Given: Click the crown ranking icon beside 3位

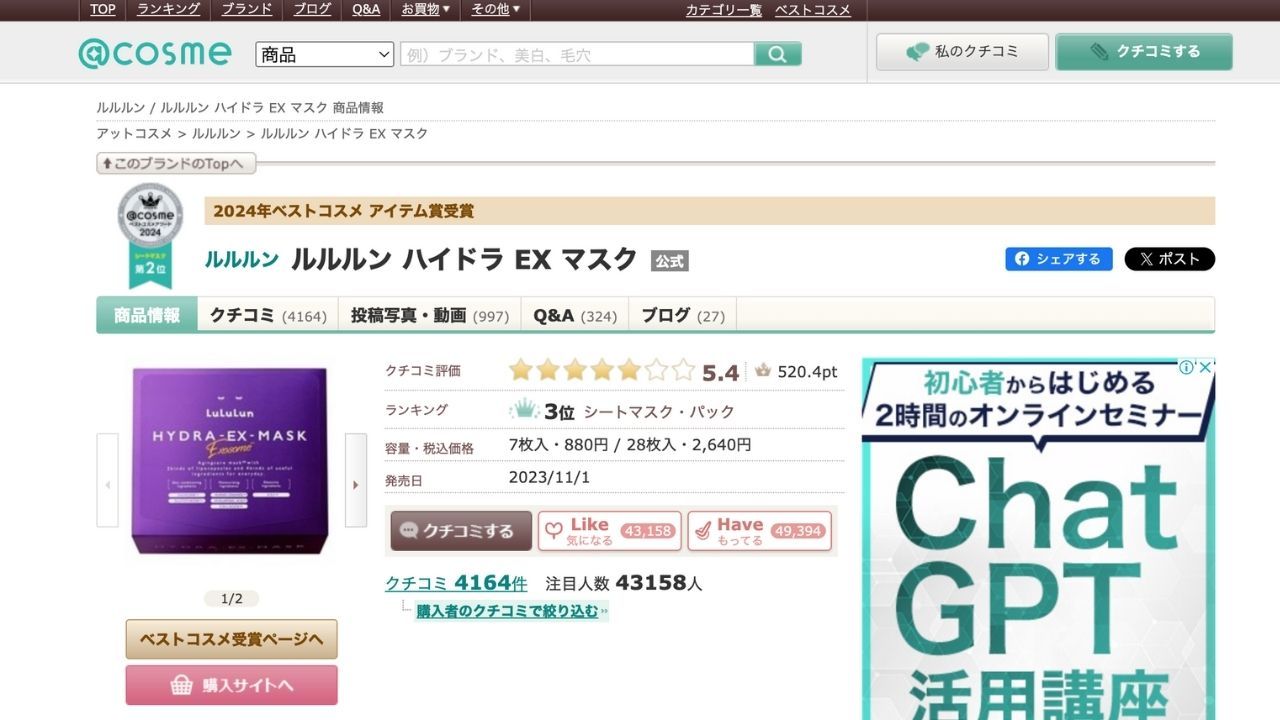Looking at the screenshot, I should (x=524, y=410).
